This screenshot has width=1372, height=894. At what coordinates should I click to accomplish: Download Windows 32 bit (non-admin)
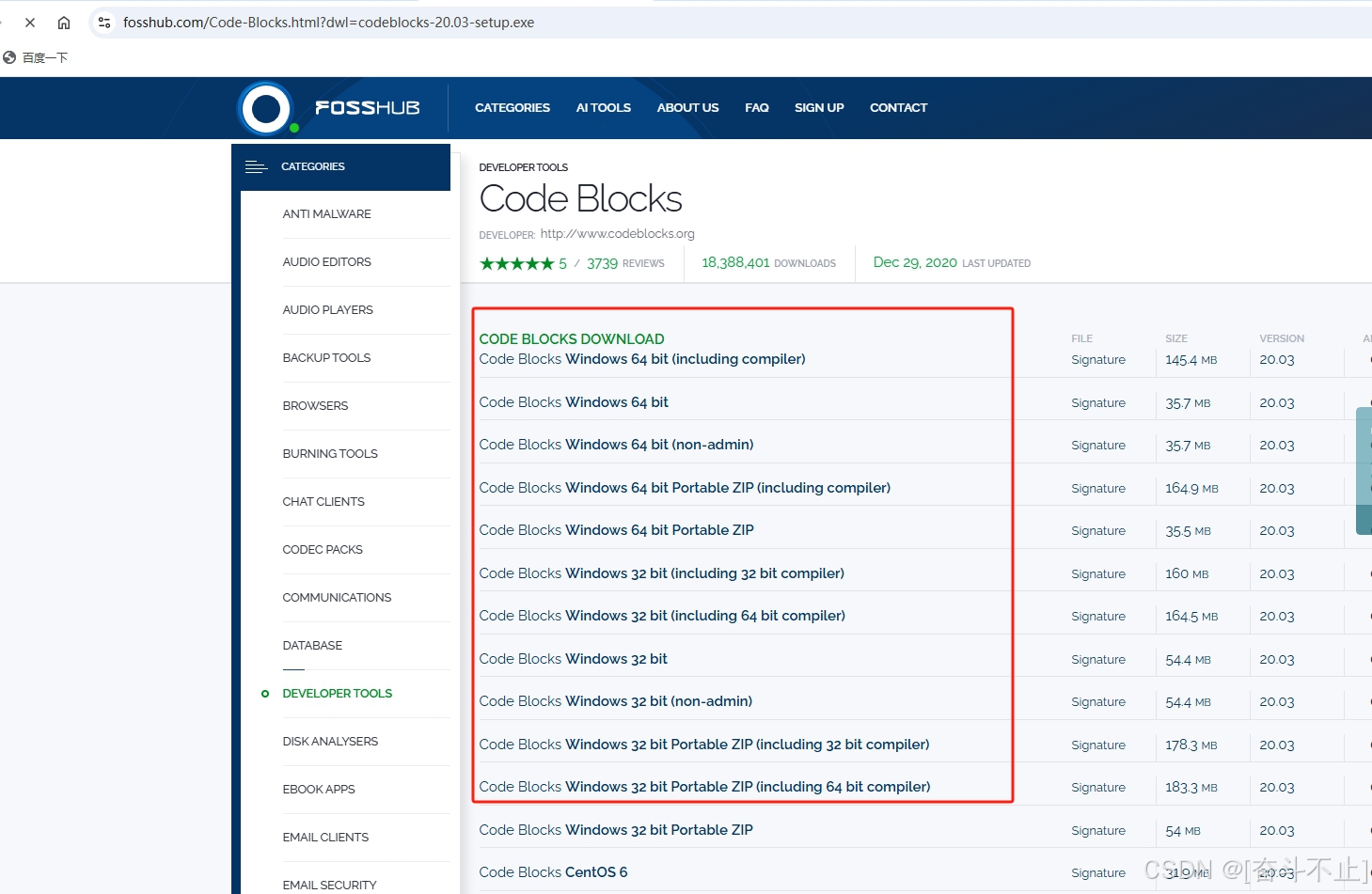point(615,701)
